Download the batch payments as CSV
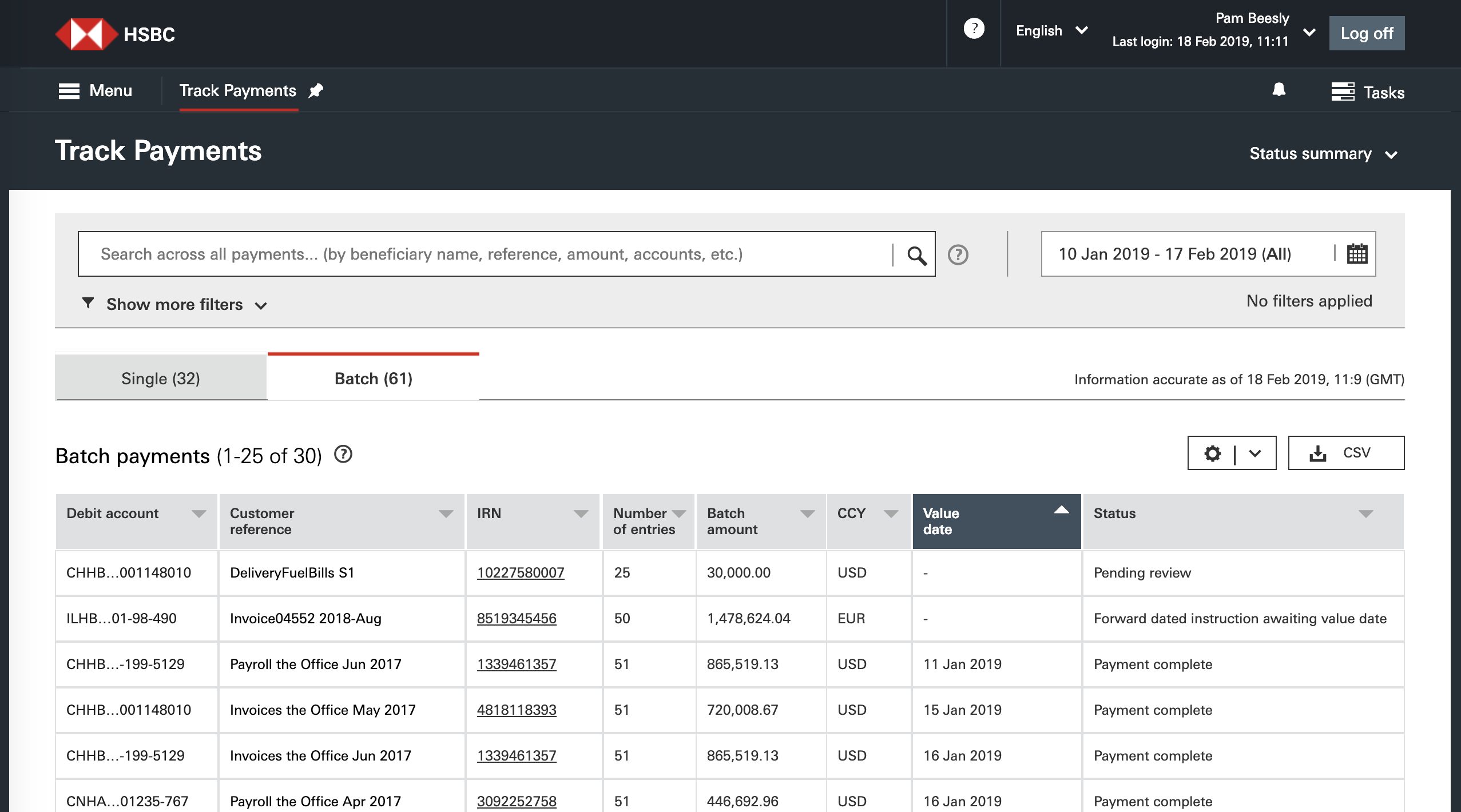Viewport: 1461px width, 812px height. click(x=1345, y=452)
